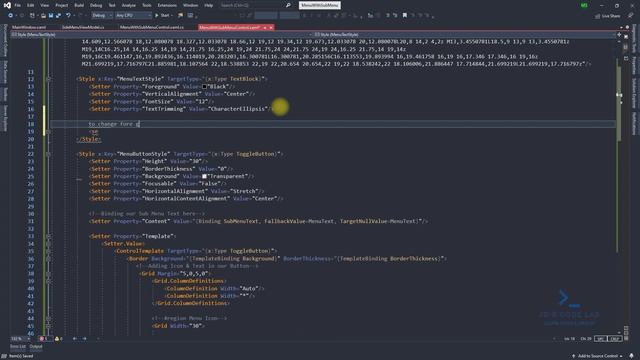Open the Build menu
Viewport: 640px width, 360px height.
coord(79,5)
